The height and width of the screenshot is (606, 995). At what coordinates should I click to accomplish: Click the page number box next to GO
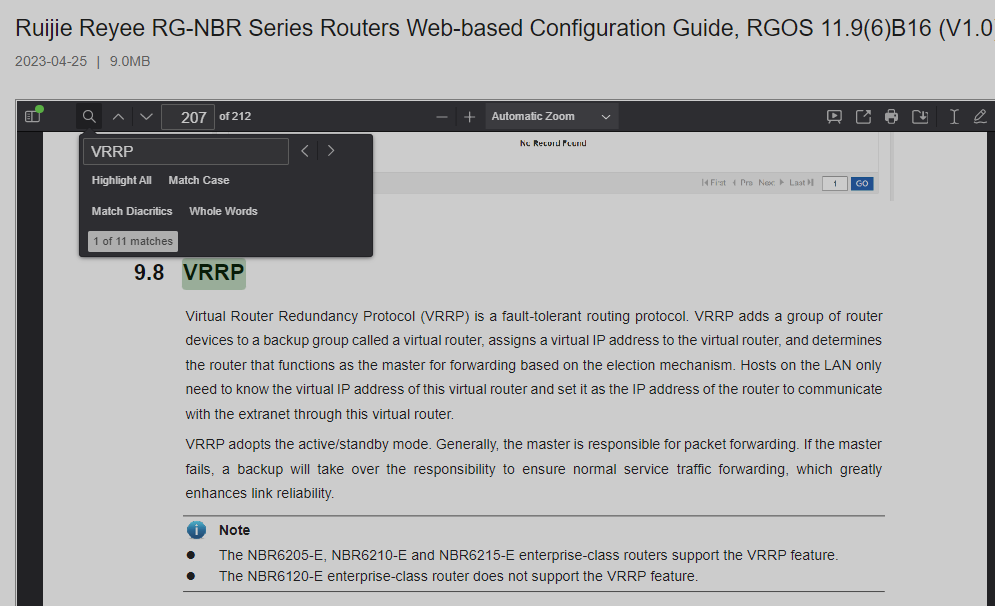834,183
